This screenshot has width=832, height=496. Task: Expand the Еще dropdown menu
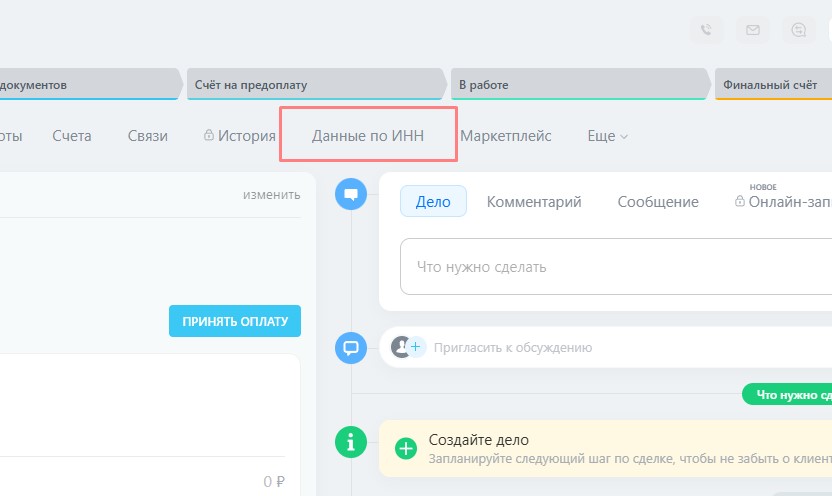(x=607, y=136)
